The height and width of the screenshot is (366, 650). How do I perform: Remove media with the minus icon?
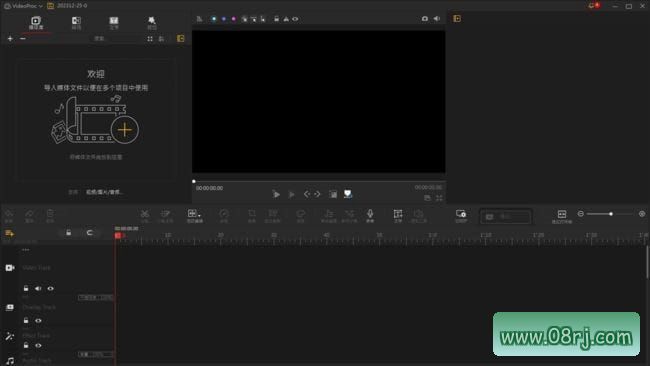(x=23, y=39)
